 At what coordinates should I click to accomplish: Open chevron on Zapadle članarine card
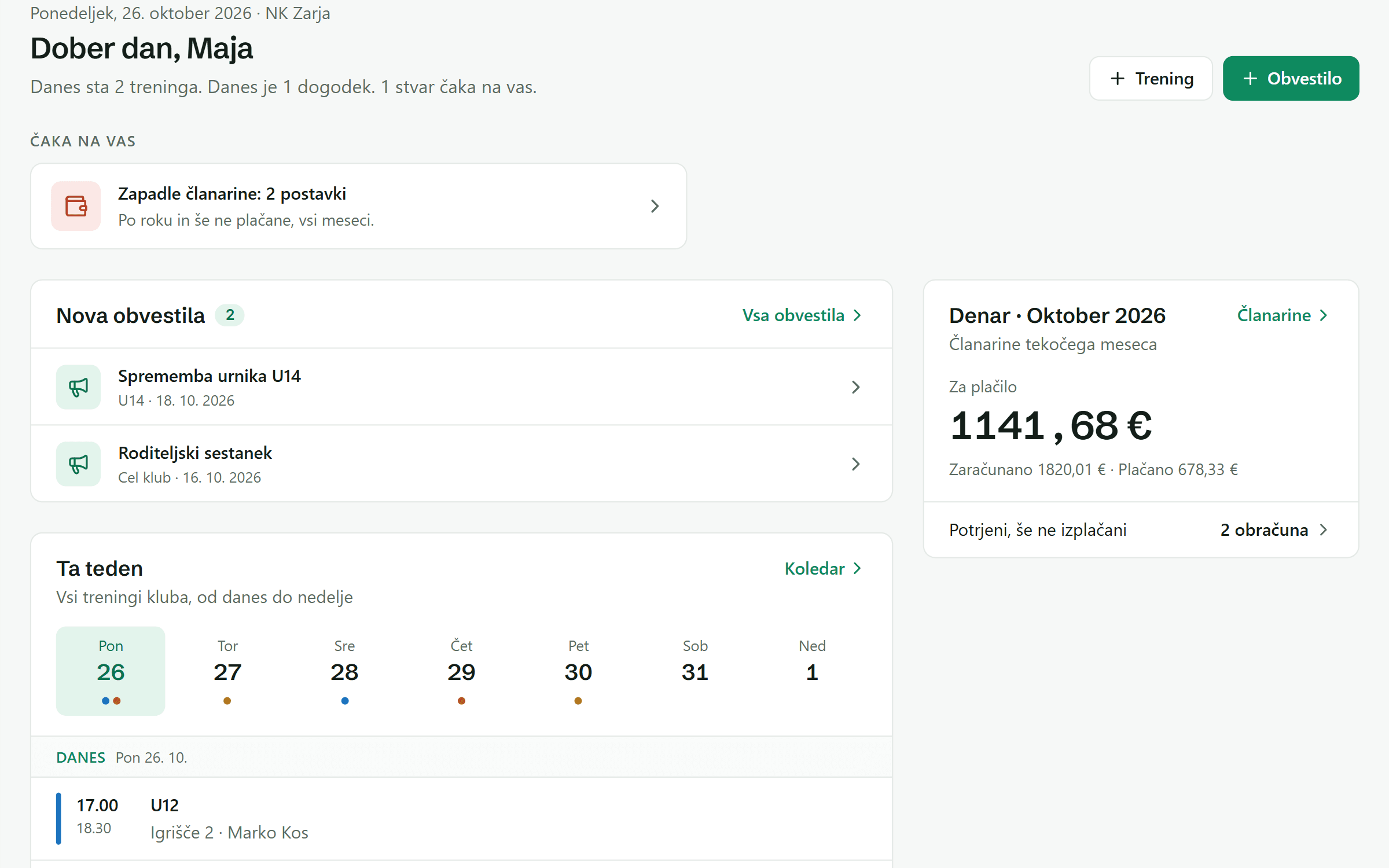[x=655, y=206]
